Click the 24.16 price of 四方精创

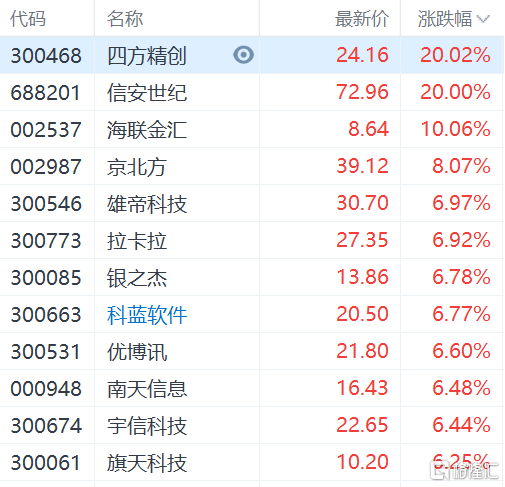pyautogui.click(x=362, y=55)
